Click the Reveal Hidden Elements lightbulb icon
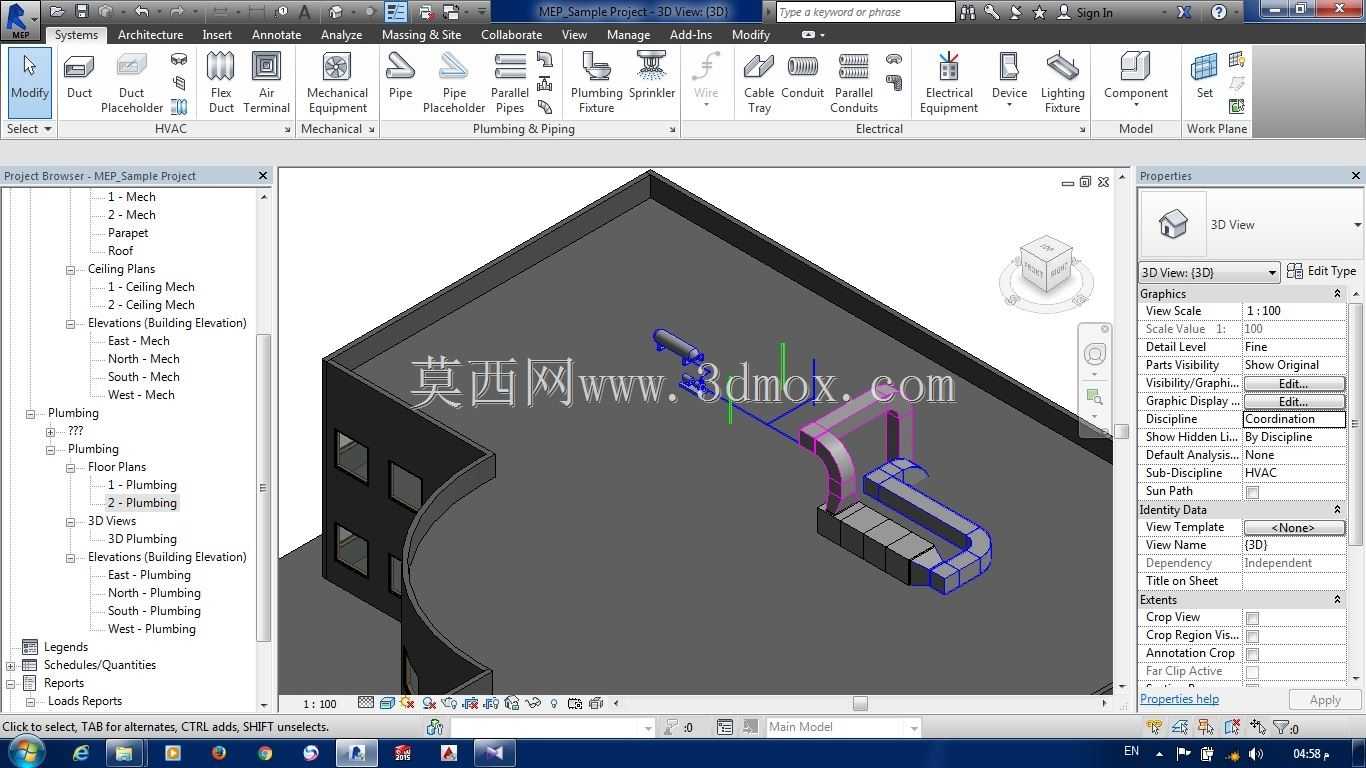This screenshot has width=1366, height=768. [554, 703]
